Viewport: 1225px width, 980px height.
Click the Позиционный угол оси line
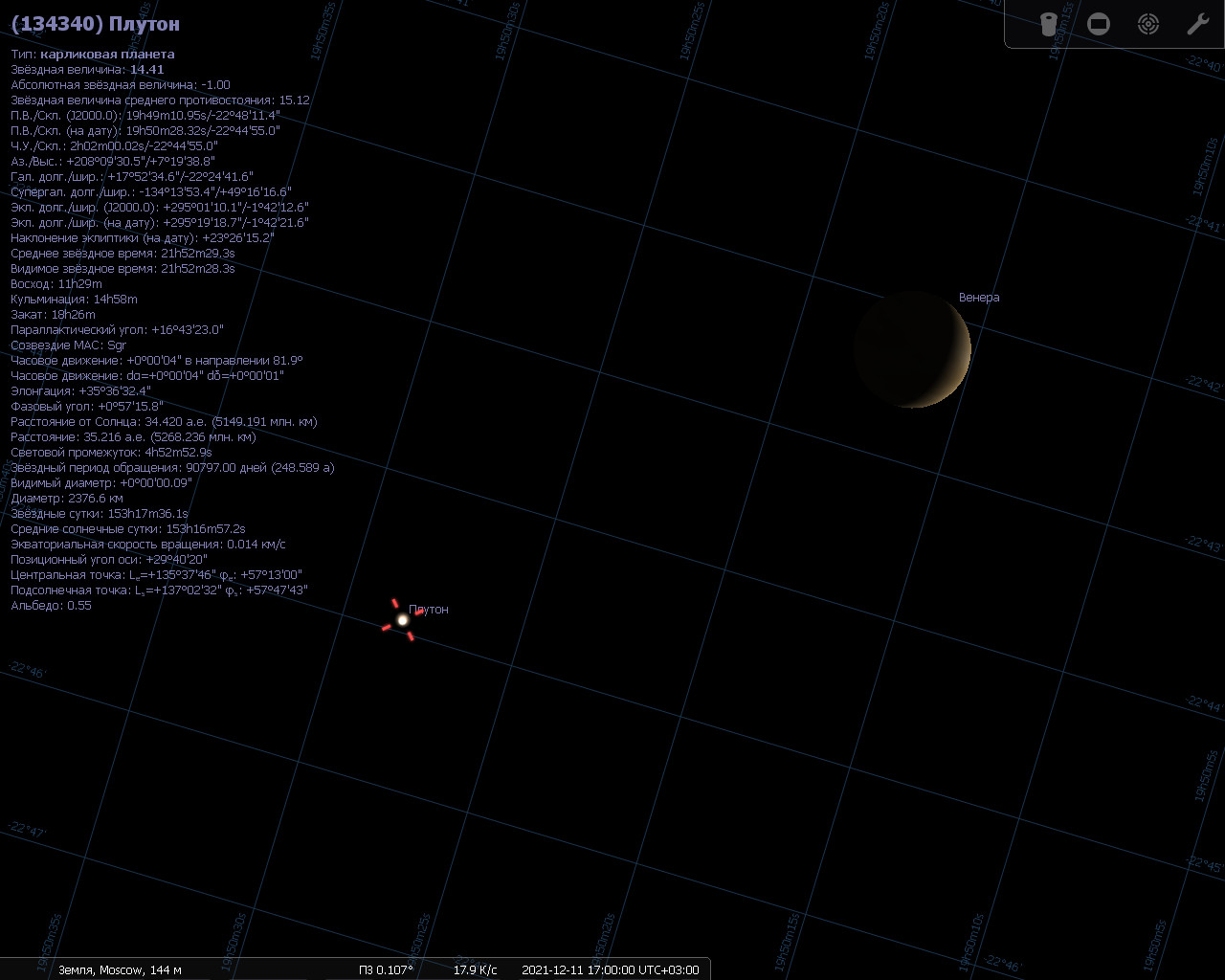tap(109, 560)
